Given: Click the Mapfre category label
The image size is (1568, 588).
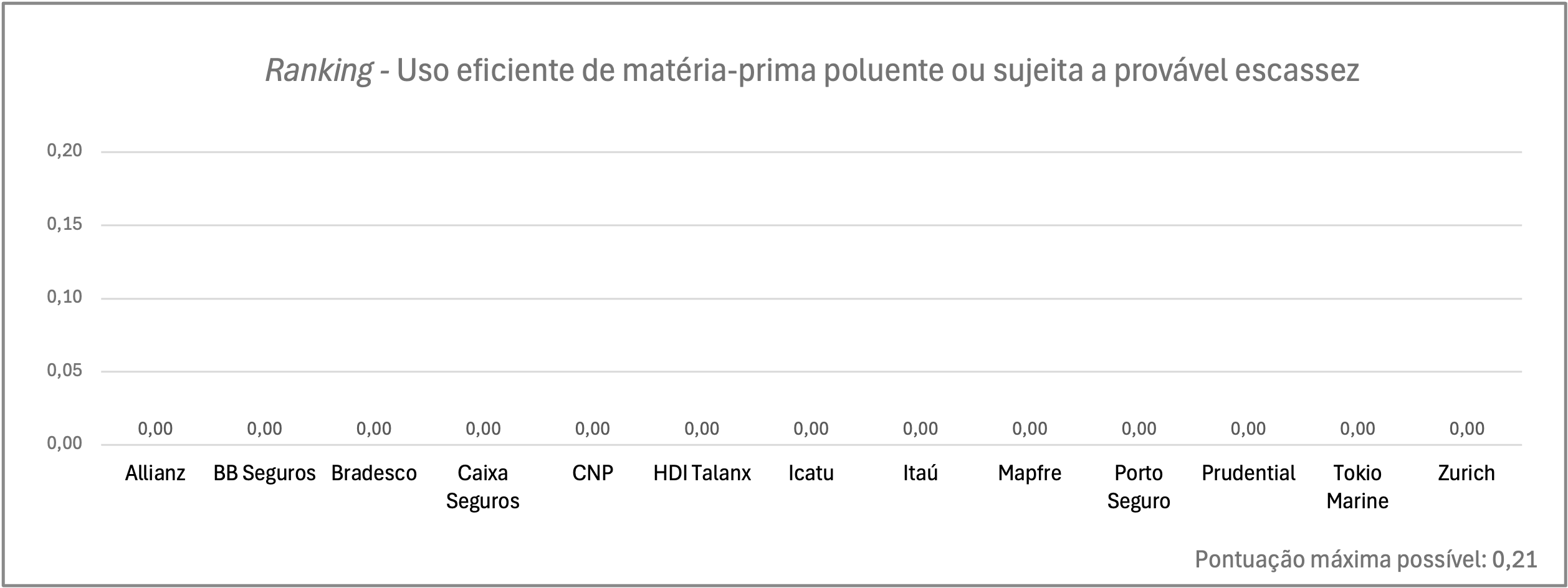Looking at the screenshot, I should point(1030,473).
